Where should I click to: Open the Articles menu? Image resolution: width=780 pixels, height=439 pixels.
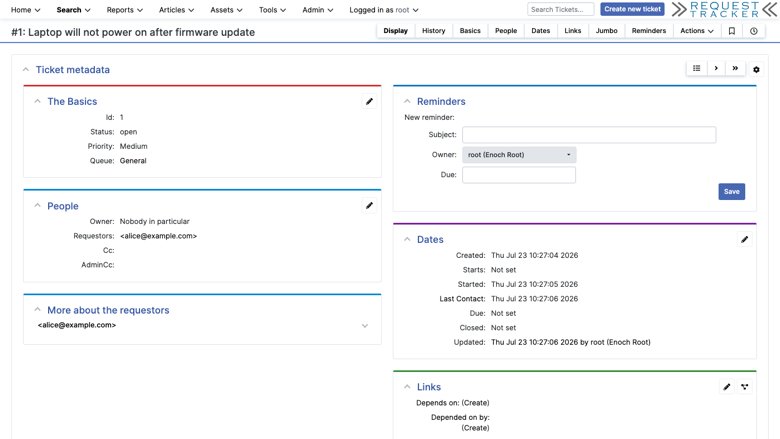(176, 10)
